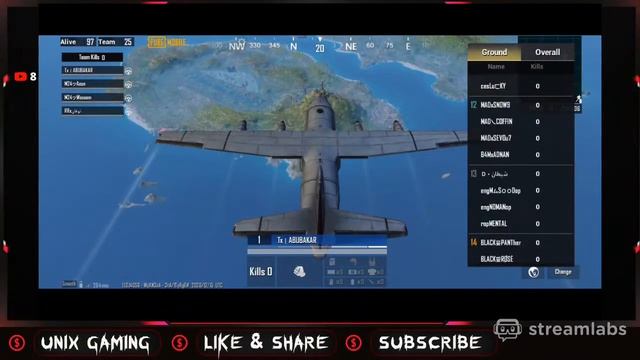Click the compass heading 20 indicator
The width and height of the screenshot is (640, 360).
320,48
